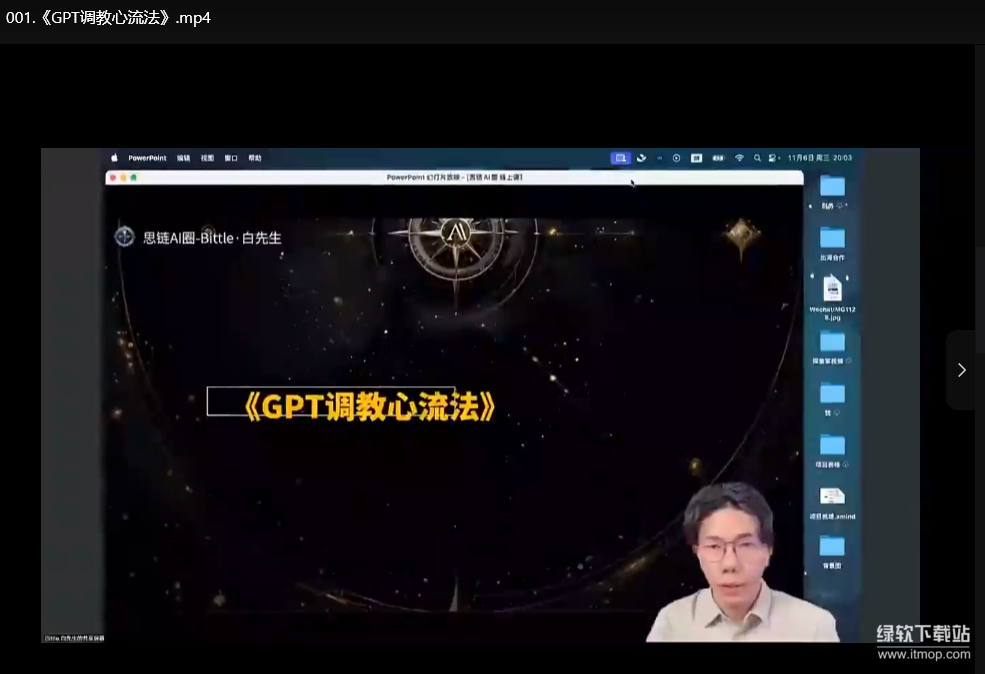Click the video file name 001.《GPT调教心流法》.mp4
The image size is (985, 674).
[x=108, y=18]
